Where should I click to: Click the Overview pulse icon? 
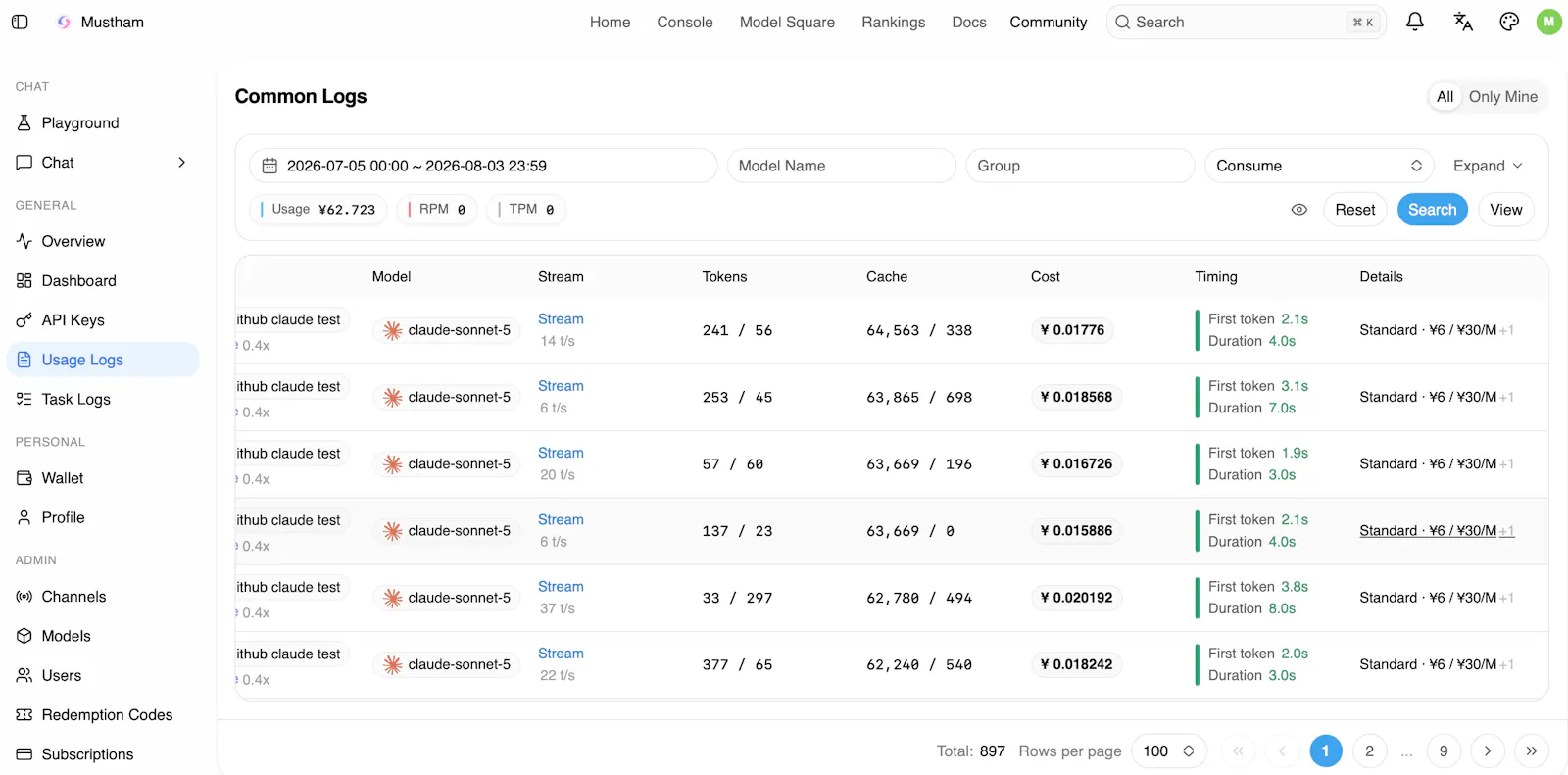point(24,241)
